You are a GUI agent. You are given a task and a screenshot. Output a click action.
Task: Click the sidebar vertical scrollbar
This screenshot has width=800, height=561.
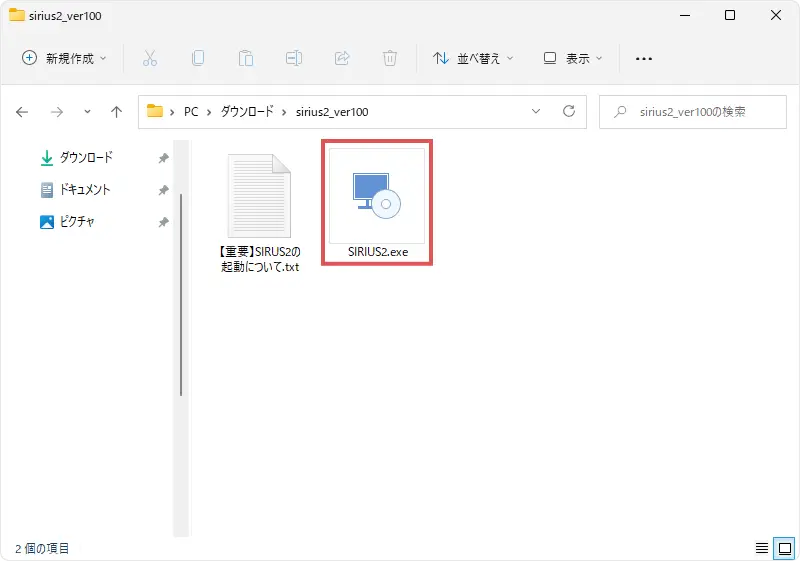click(x=181, y=294)
